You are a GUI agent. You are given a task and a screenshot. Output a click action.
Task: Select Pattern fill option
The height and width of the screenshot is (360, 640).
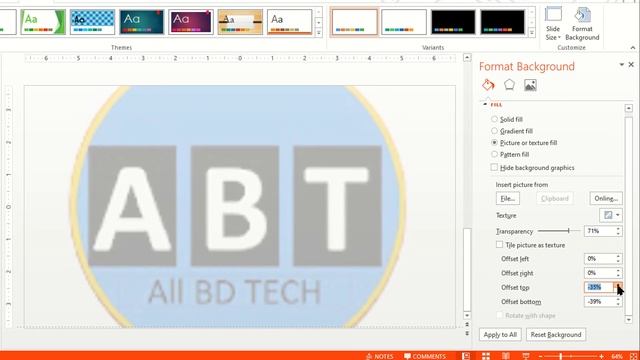[494, 154]
